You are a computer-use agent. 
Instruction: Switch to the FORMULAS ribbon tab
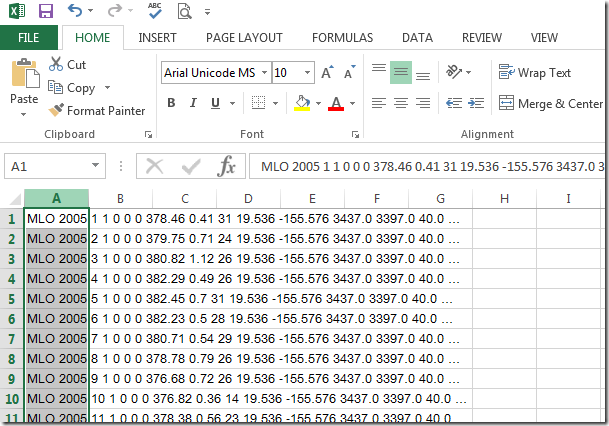pos(342,38)
